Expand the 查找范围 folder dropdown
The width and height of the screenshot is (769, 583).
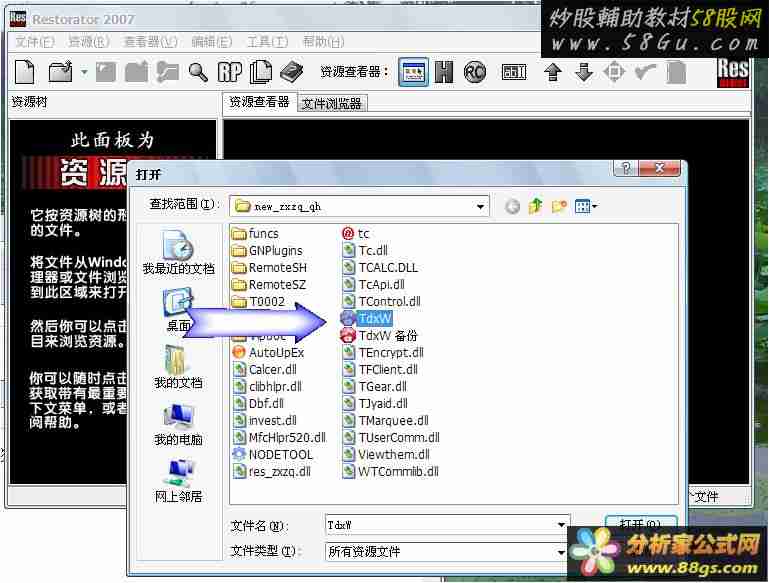click(x=480, y=206)
